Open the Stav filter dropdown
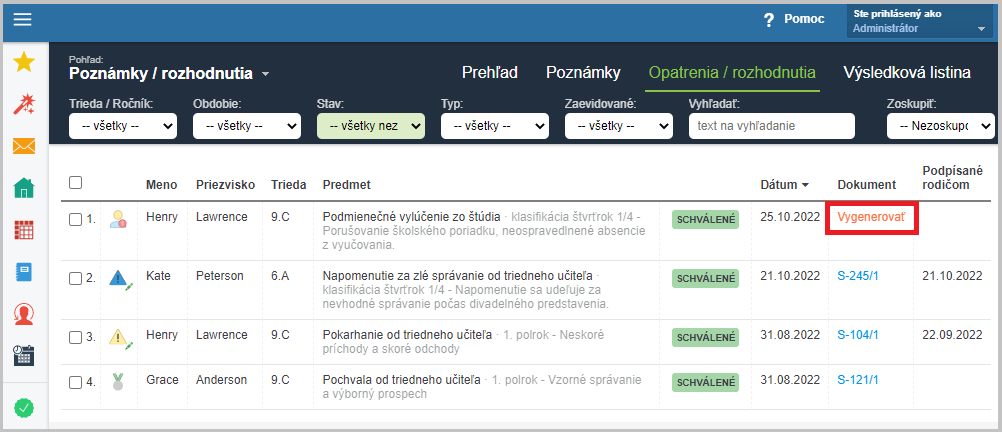Viewport: 1002px width, 432px height. click(x=371, y=126)
